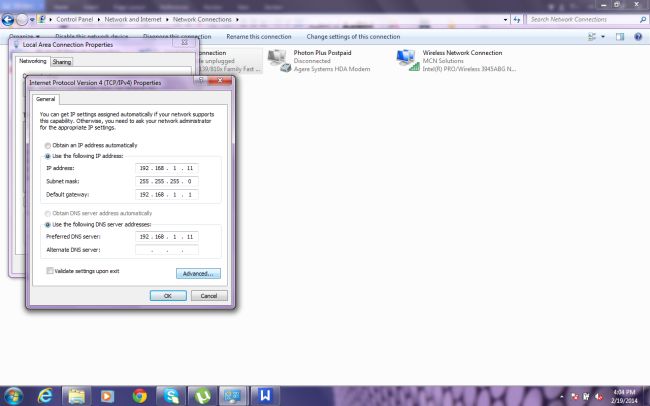Viewport: 650px width, 406px height.
Task: Click the search magnifier icon
Action: 643,19
